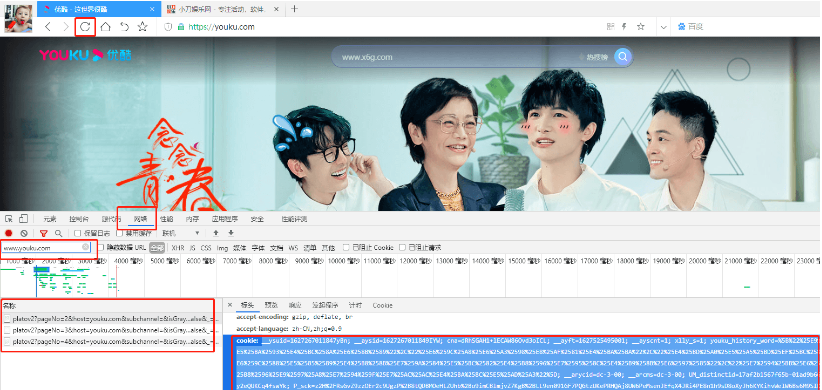Go back using the browser back arrow
822x390 pixels.
pyautogui.click(x=48, y=27)
